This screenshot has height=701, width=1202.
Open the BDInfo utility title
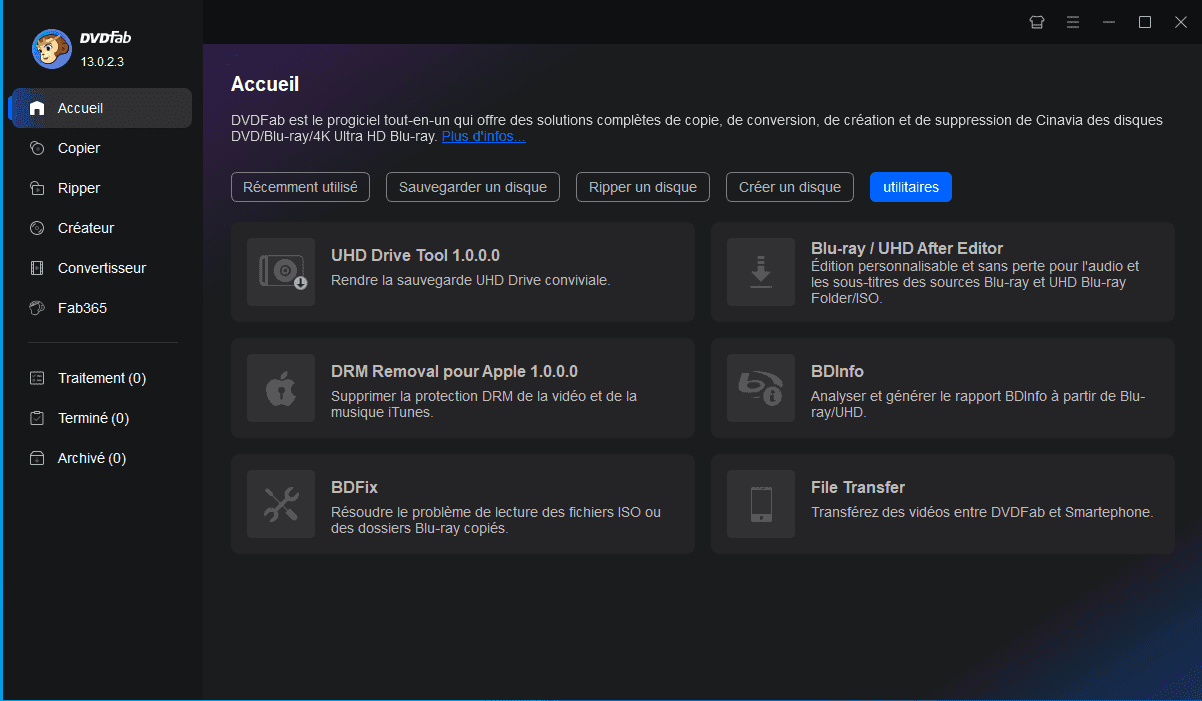coord(837,371)
